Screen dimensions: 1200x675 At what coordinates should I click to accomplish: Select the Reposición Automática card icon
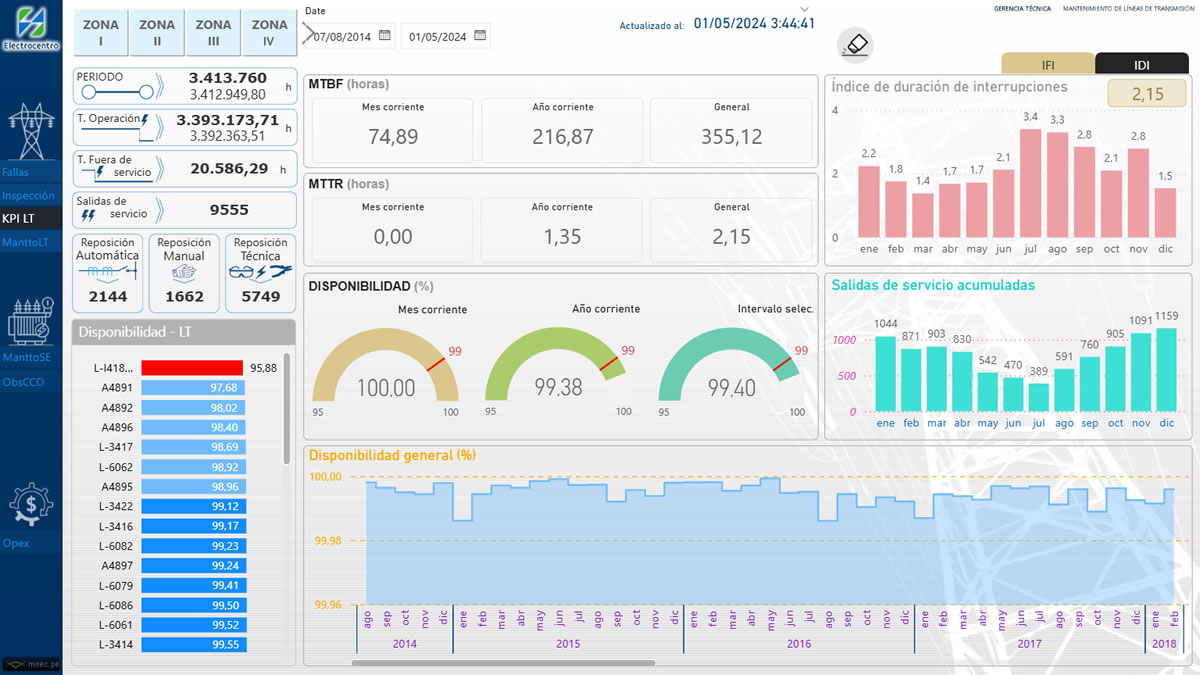tap(108, 271)
